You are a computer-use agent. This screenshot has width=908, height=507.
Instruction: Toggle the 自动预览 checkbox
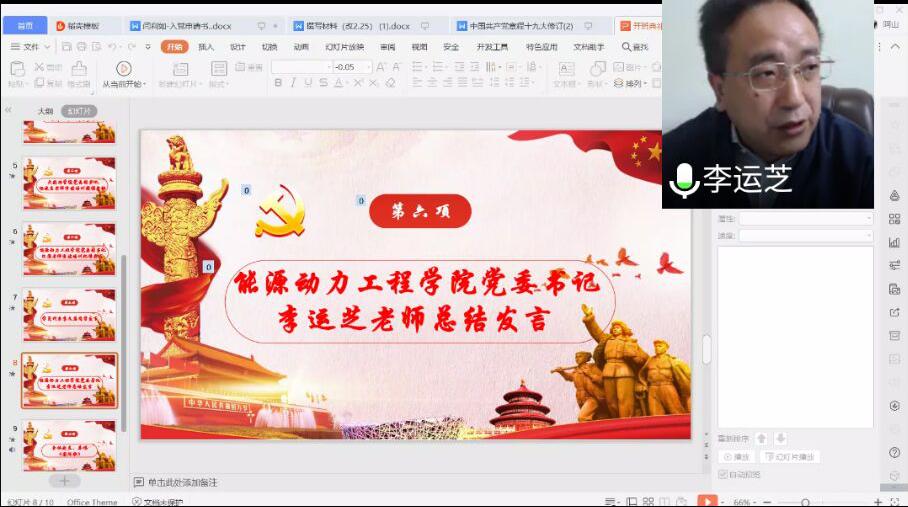tap(723, 474)
